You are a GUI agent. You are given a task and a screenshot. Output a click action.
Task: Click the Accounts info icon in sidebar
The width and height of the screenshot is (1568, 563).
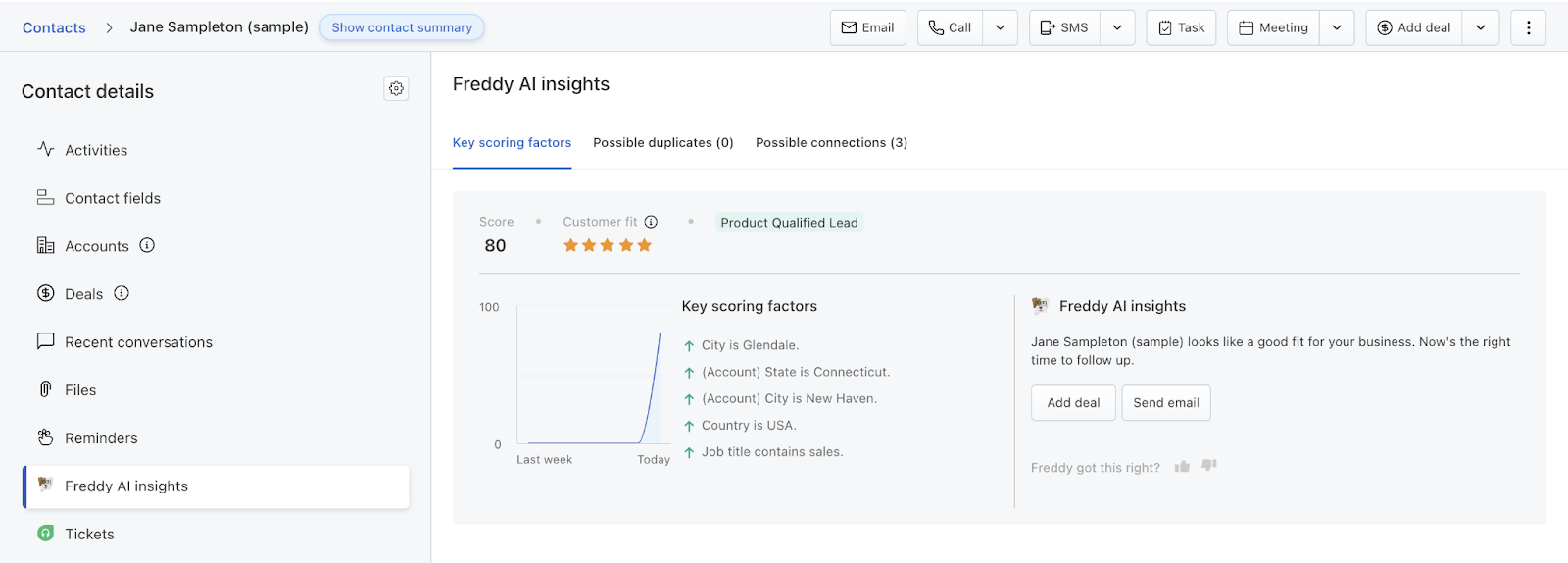click(147, 245)
